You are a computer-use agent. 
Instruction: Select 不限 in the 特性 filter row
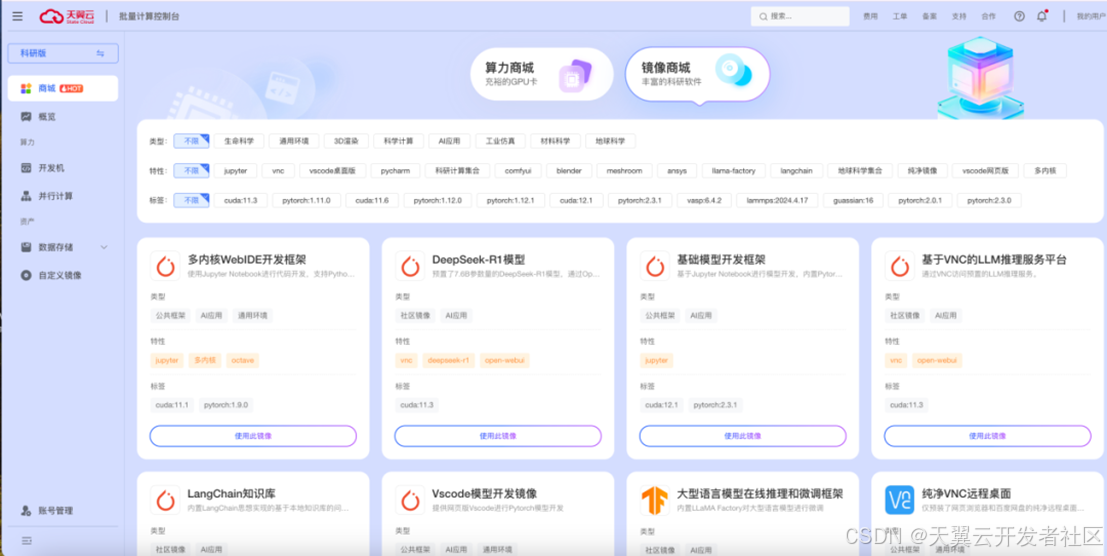click(x=191, y=171)
